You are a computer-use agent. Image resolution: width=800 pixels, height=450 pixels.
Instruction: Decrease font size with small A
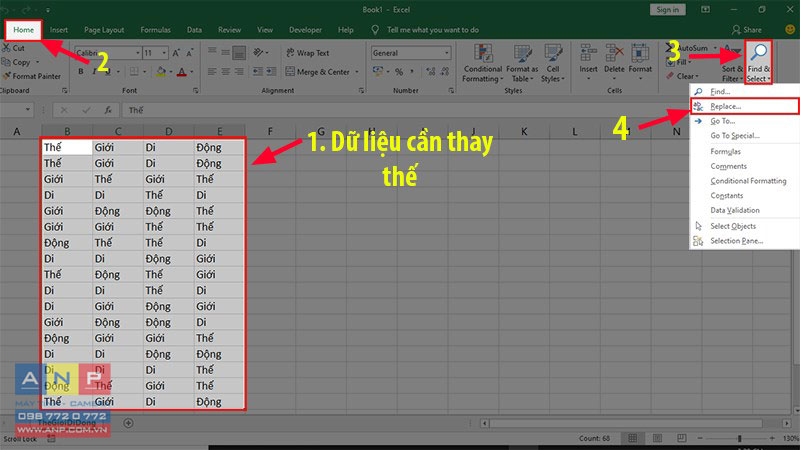pos(190,53)
